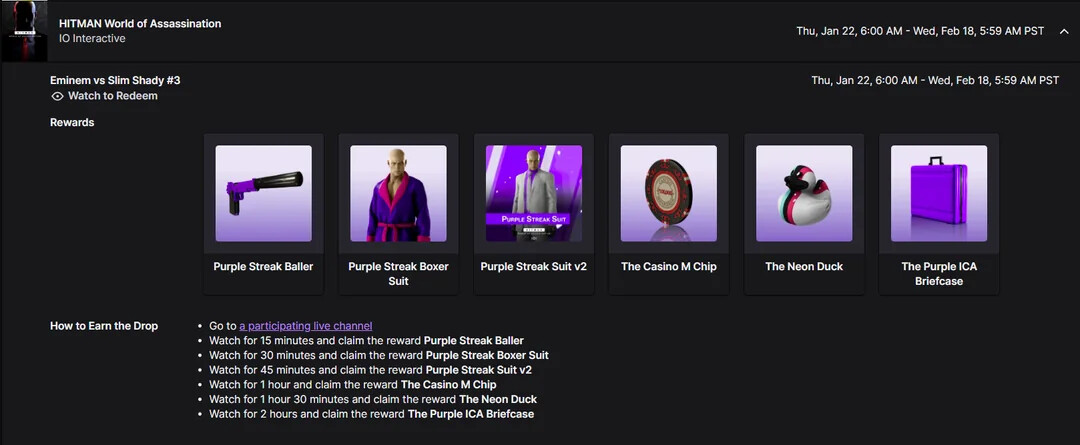Click the Purple Streak Boxer Suit card caption
This screenshot has height=445, width=1080.
[x=398, y=274]
